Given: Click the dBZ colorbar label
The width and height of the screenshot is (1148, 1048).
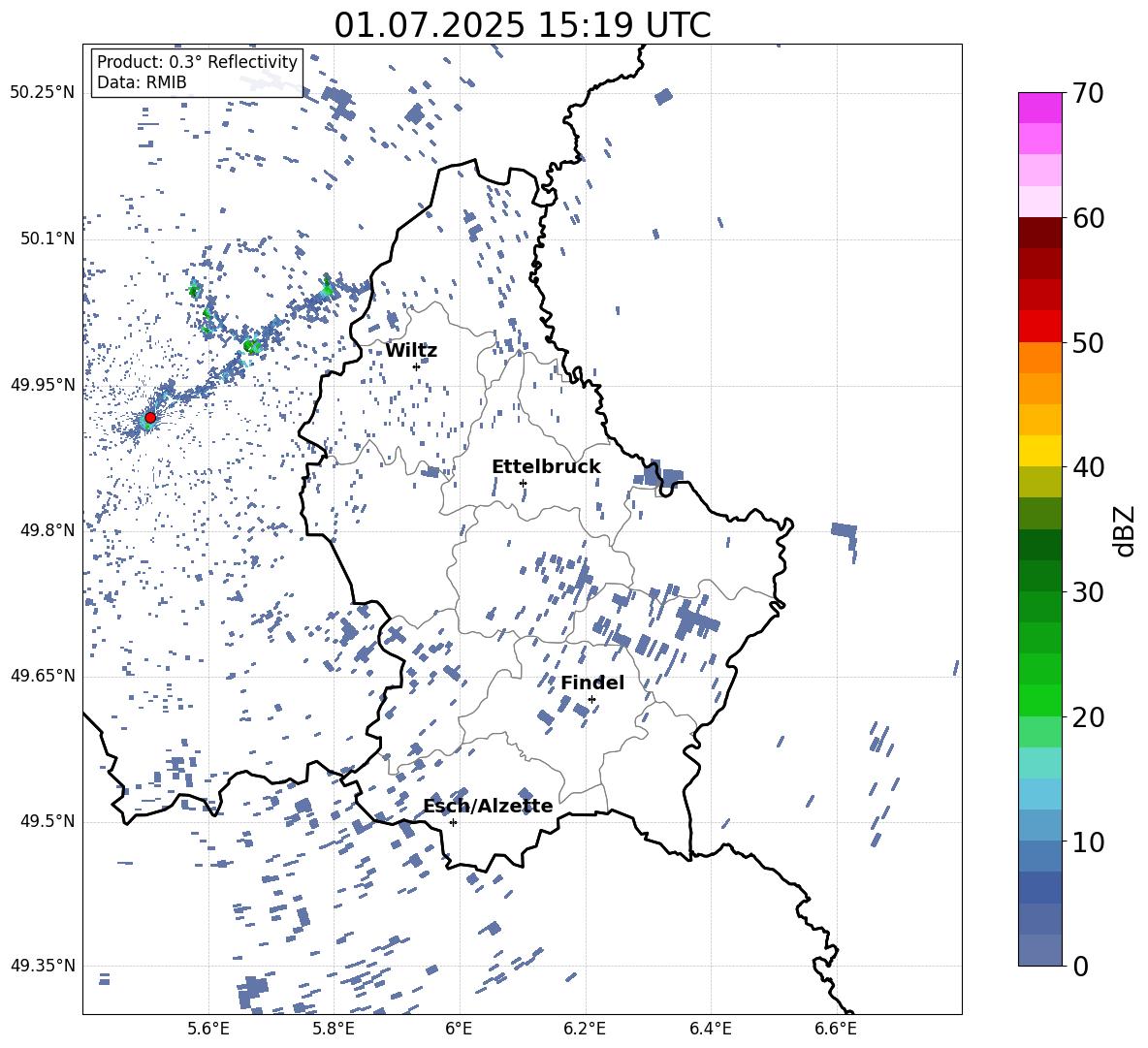Looking at the screenshot, I should 1123,530.
